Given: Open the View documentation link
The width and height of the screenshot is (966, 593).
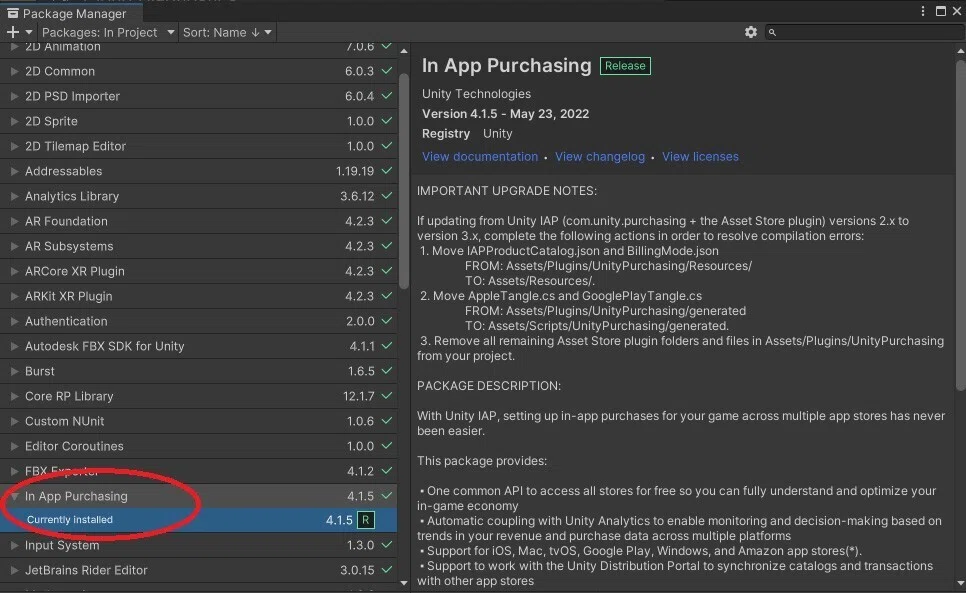Looking at the screenshot, I should [x=480, y=156].
